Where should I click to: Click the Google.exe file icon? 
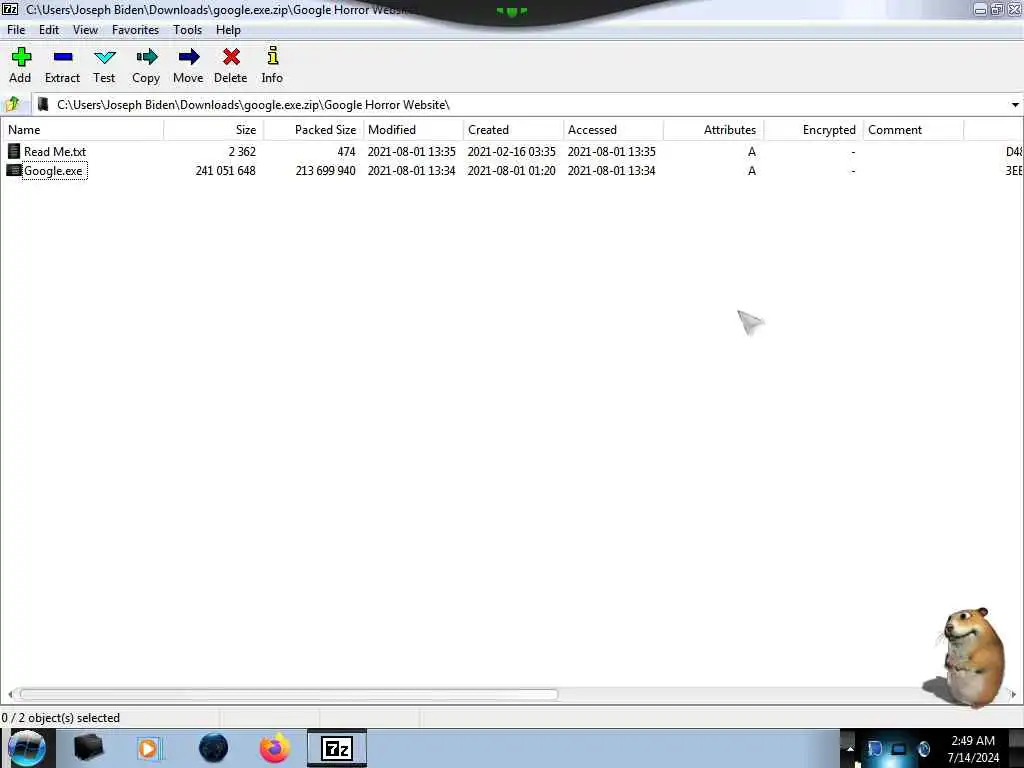[x=14, y=170]
